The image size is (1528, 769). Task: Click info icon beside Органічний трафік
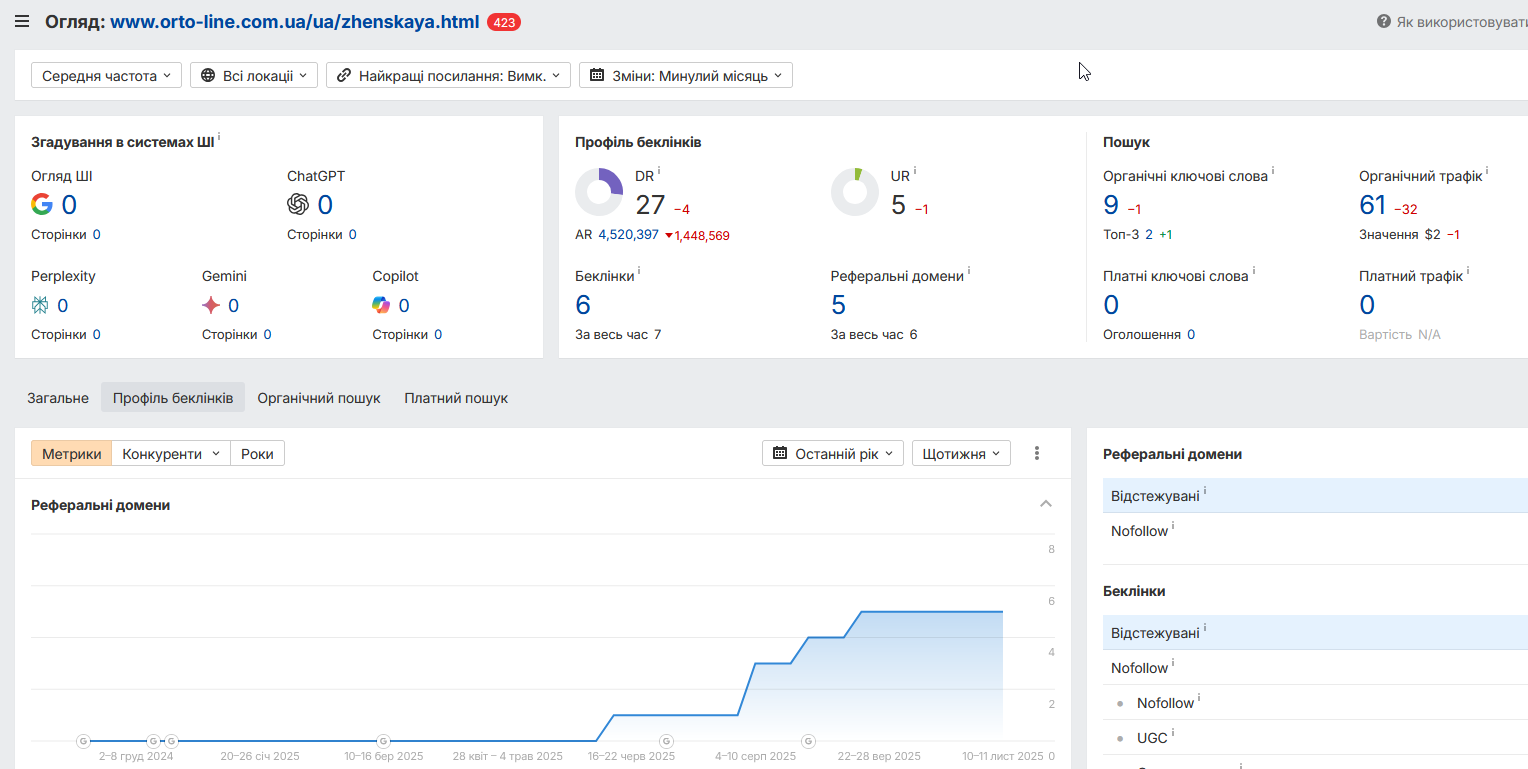click(1487, 172)
